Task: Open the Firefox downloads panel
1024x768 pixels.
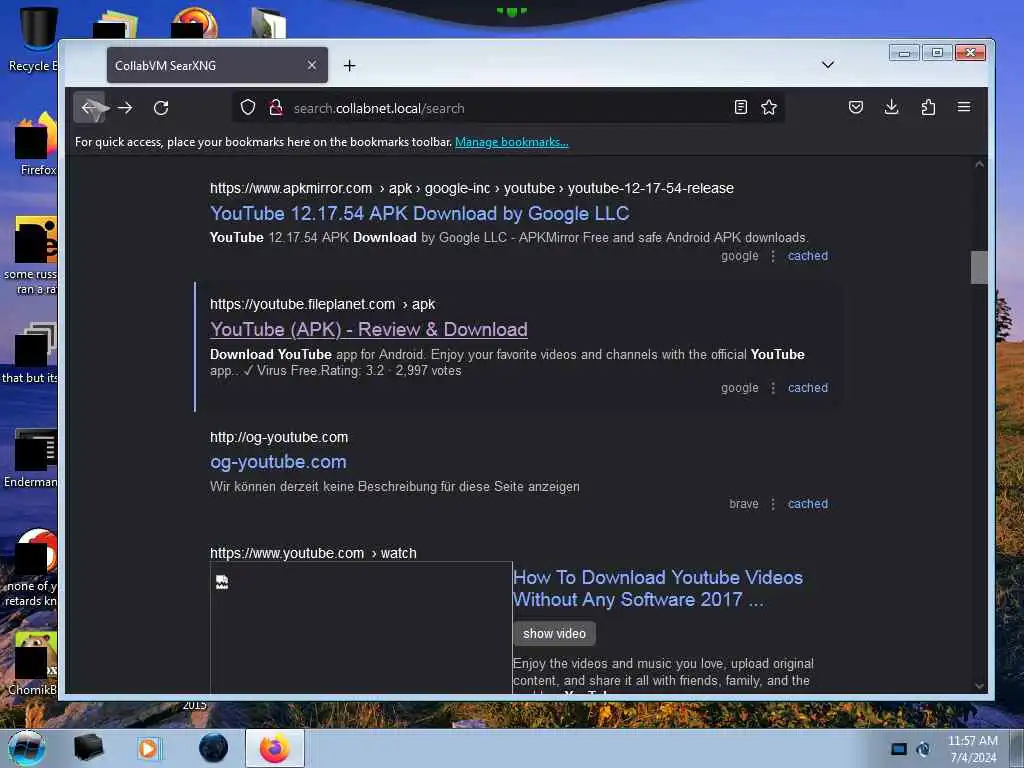Action: 891,107
